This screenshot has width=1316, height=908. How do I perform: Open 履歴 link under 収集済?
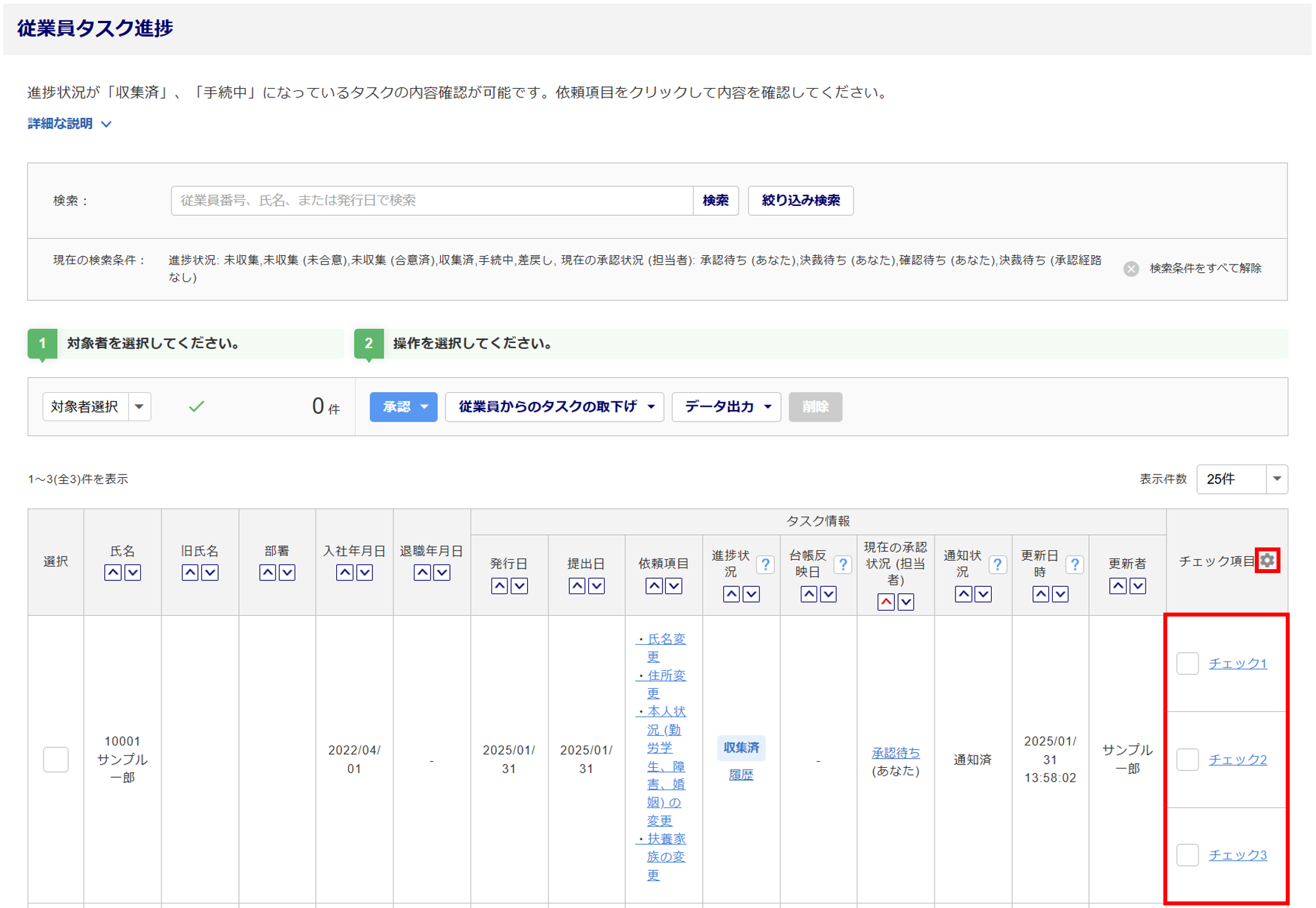point(741,775)
